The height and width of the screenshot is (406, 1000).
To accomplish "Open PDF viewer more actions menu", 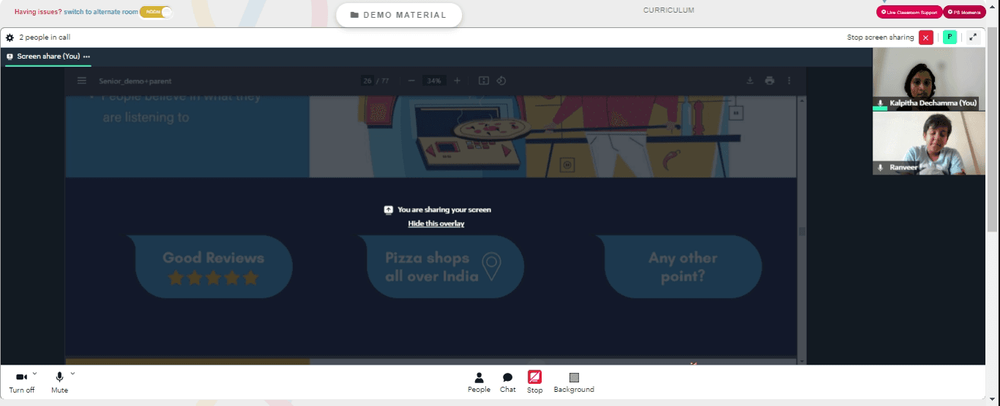I will click(x=789, y=81).
